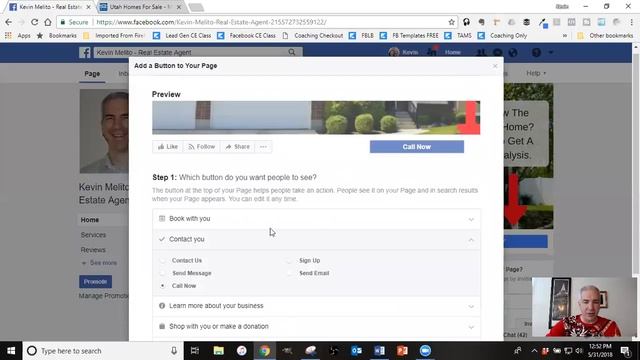Click the Call Now preview button
Screen dimensions: 640x360
(417, 147)
